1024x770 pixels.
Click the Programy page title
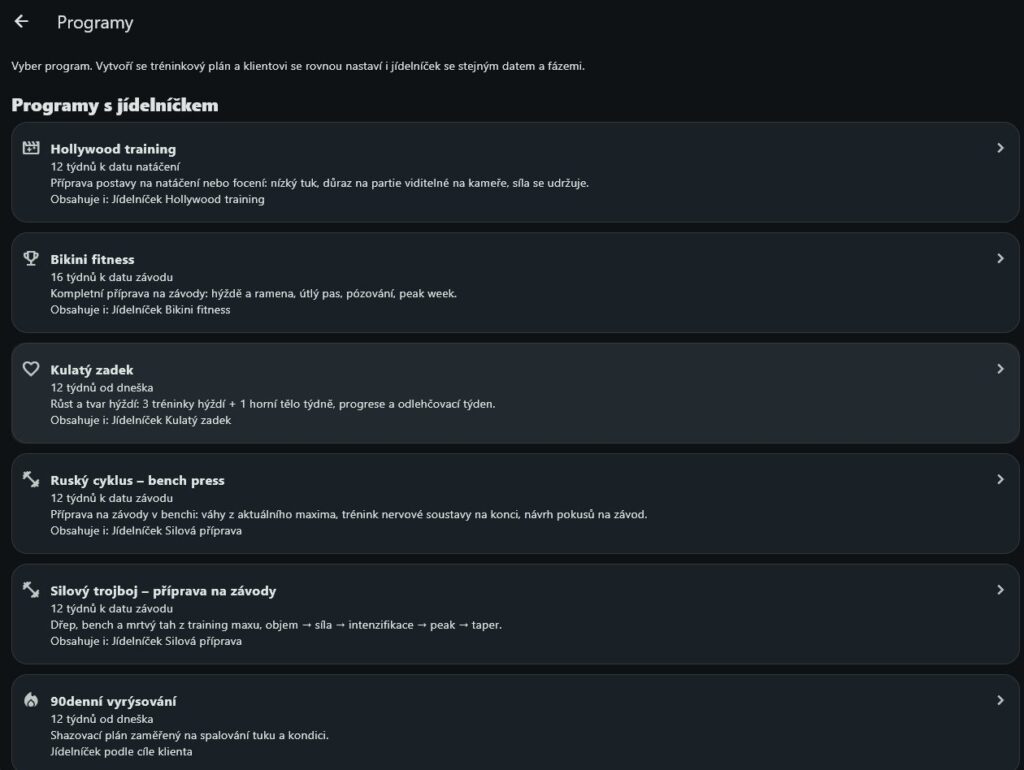click(95, 22)
